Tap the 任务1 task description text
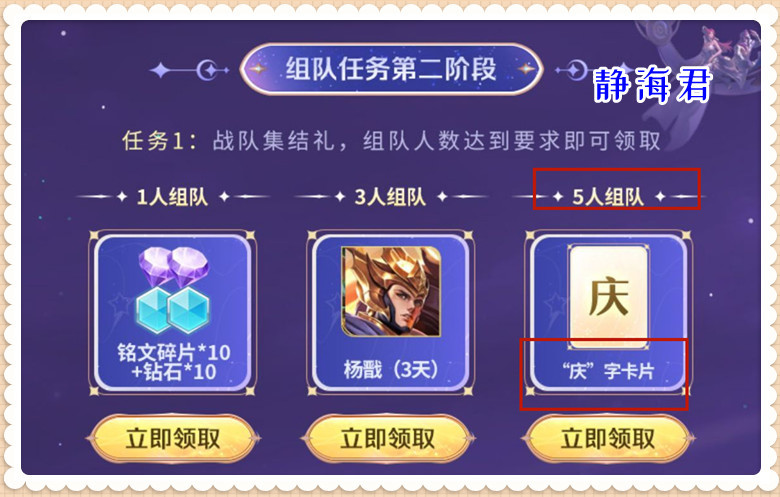The width and height of the screenshot is (780, 497). [391, 141]
